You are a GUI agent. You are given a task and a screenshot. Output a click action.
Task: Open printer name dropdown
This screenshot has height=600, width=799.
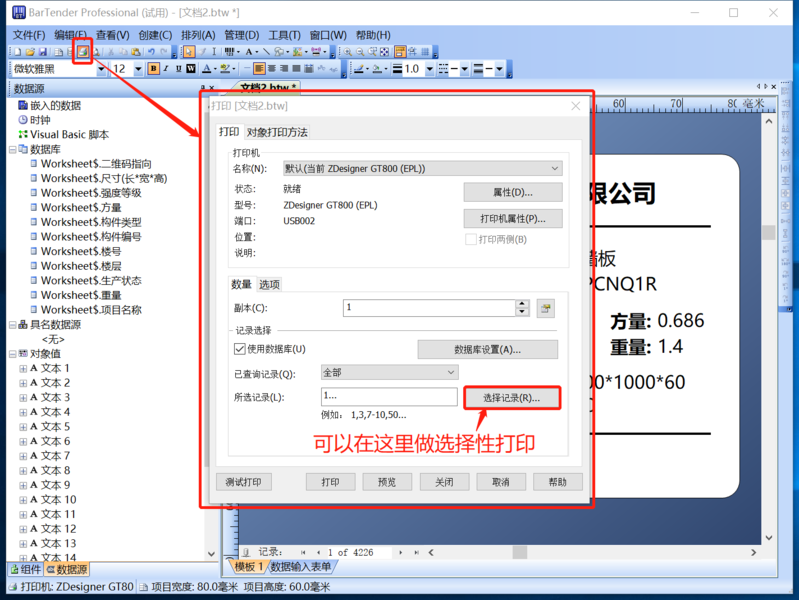click(554, 169)
